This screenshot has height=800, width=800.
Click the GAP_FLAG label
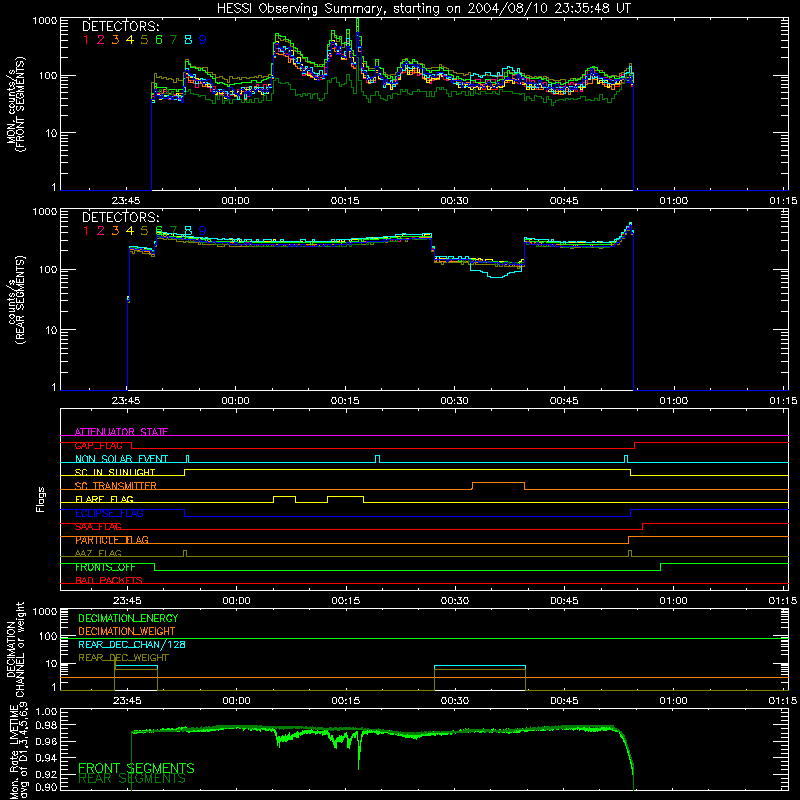tap(98, 445)
